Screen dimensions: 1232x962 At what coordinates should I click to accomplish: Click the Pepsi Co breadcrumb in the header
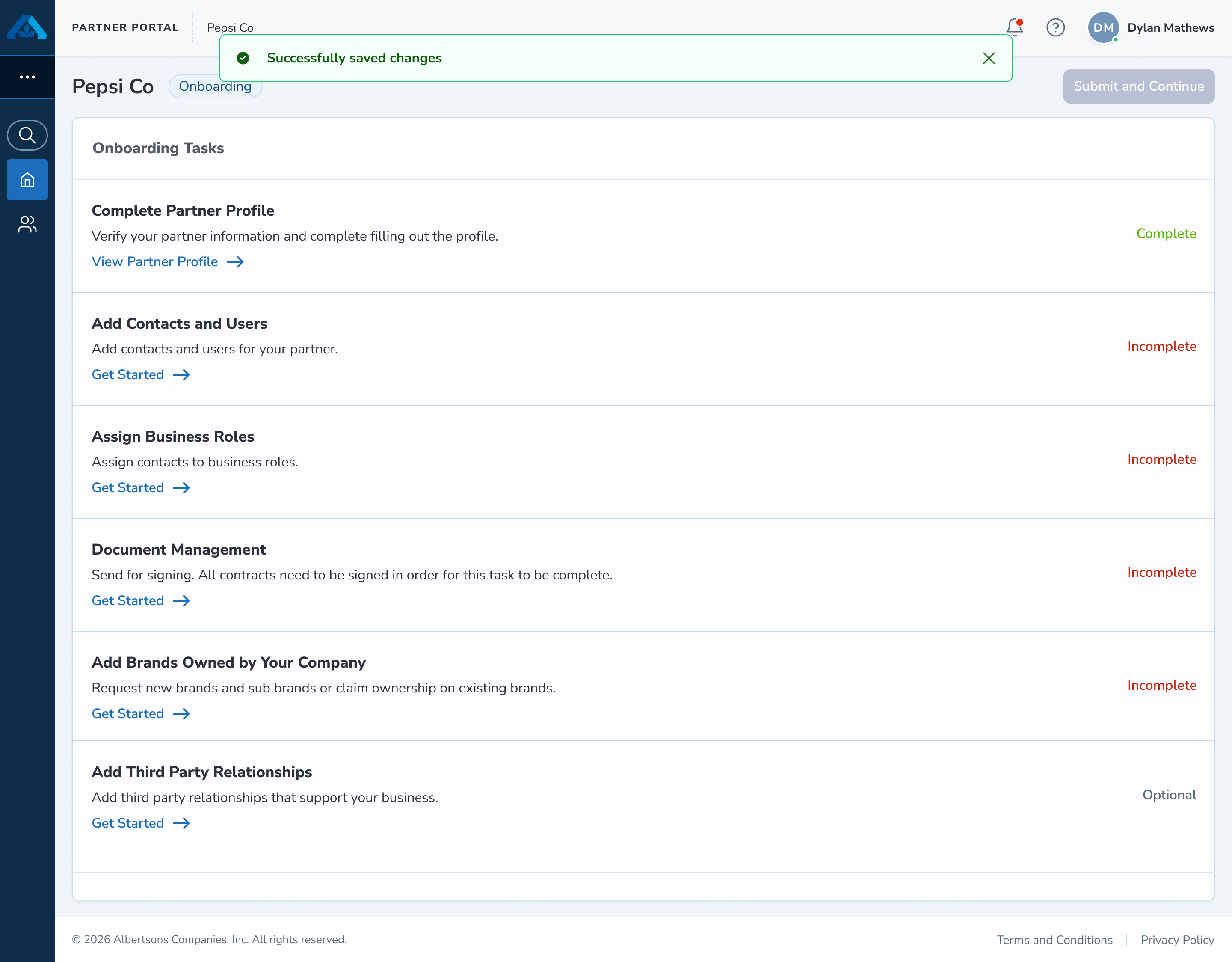coord(230,28)
